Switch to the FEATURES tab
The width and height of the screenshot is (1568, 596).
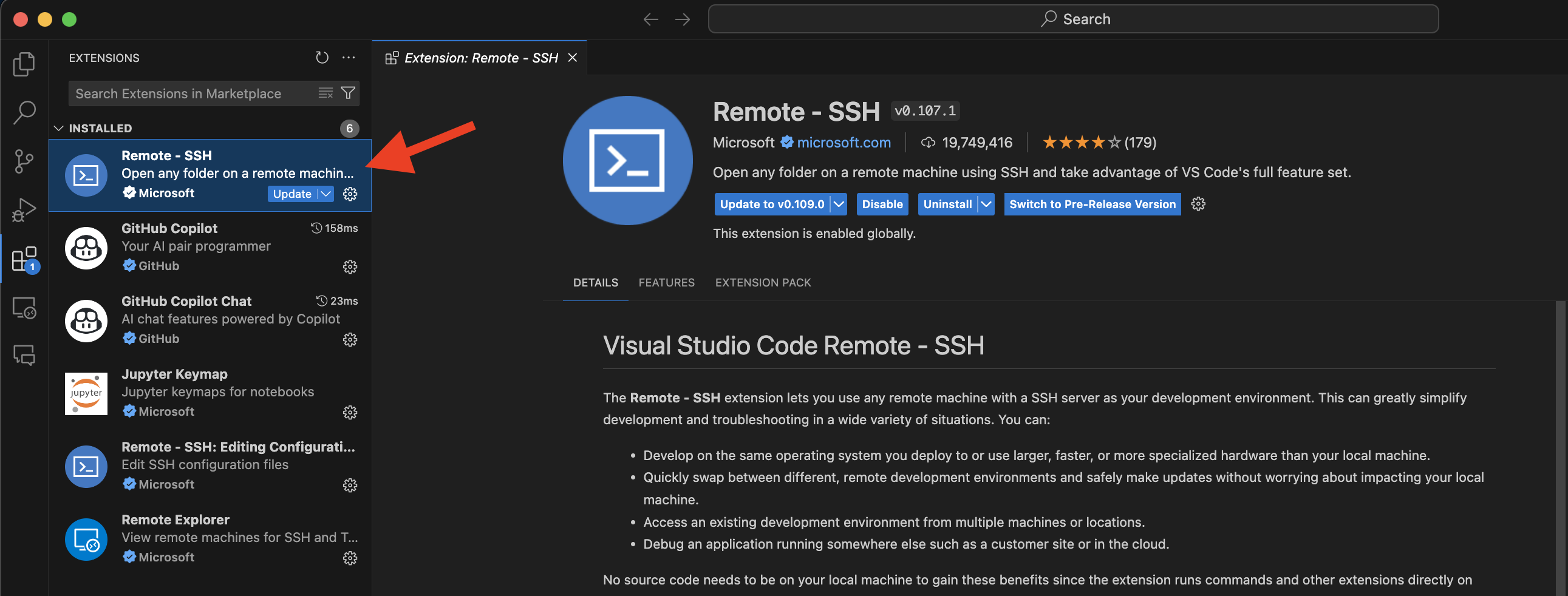click(x=667, y=282)
